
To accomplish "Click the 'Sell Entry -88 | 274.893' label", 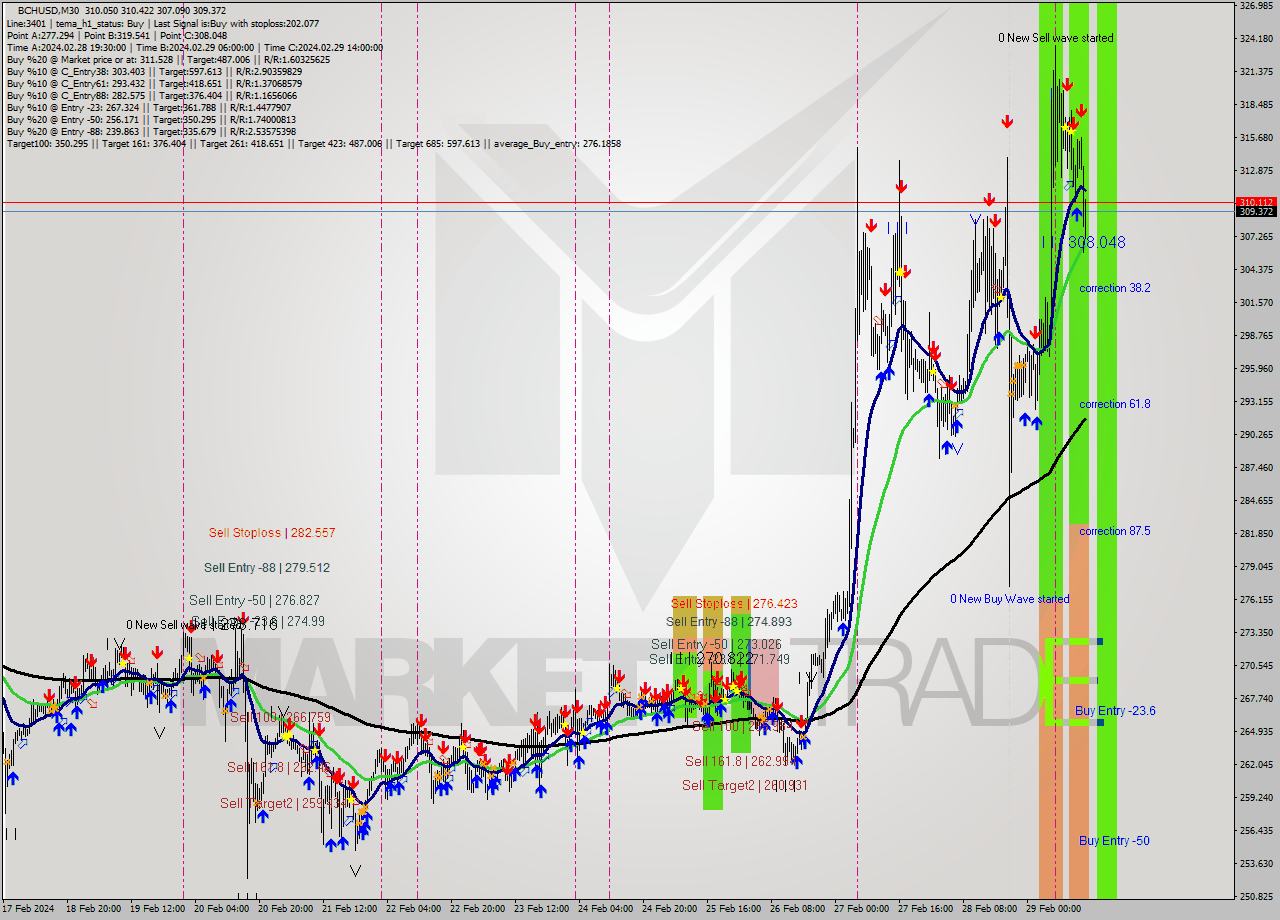I will 728,622.
